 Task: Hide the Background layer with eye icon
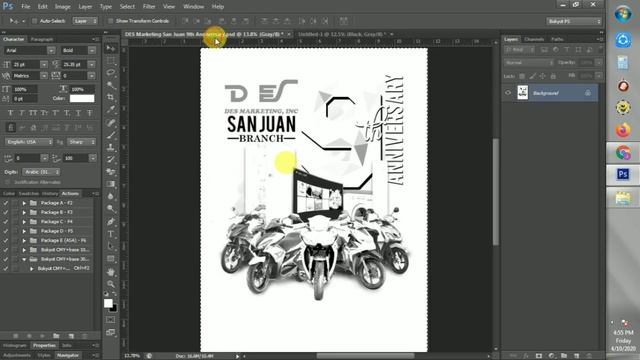click(508, 93)
